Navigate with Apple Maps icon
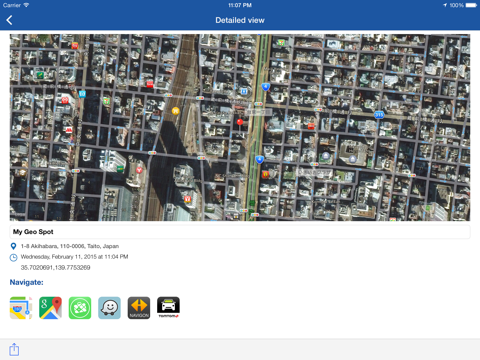 coord(21,308)
